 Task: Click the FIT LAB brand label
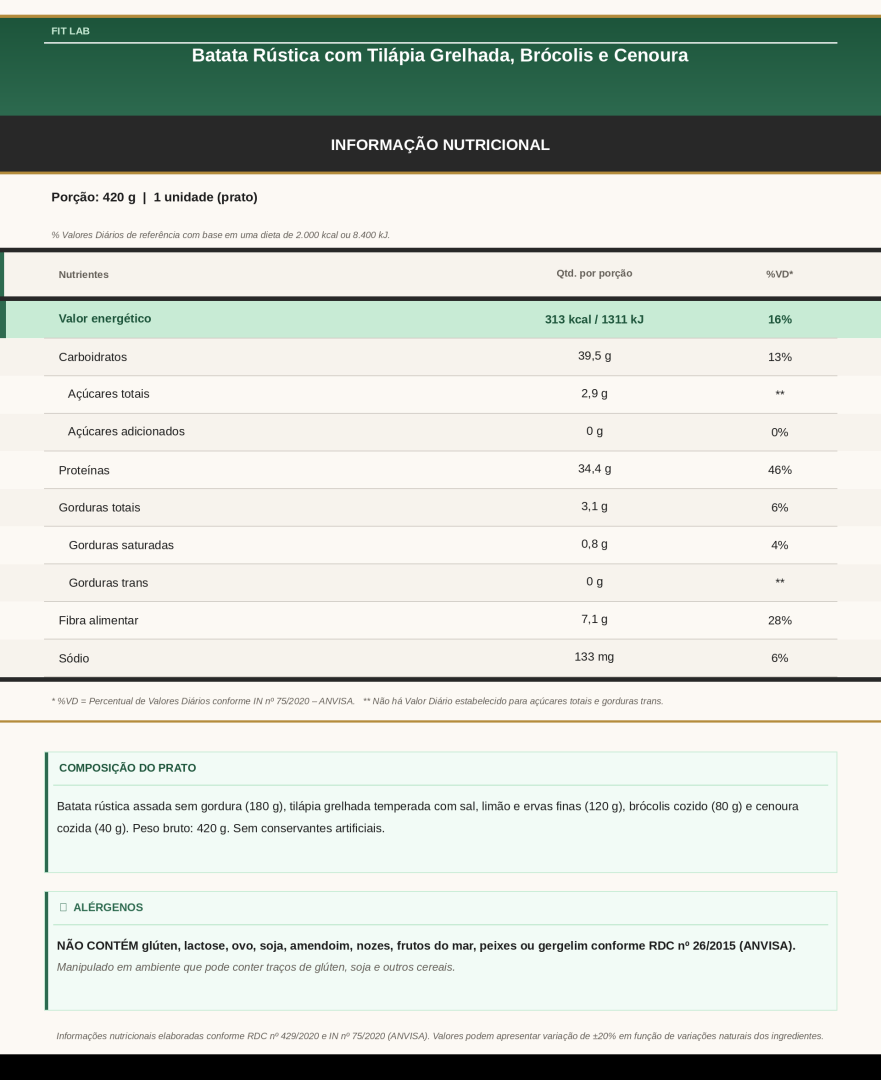point(70,31)
